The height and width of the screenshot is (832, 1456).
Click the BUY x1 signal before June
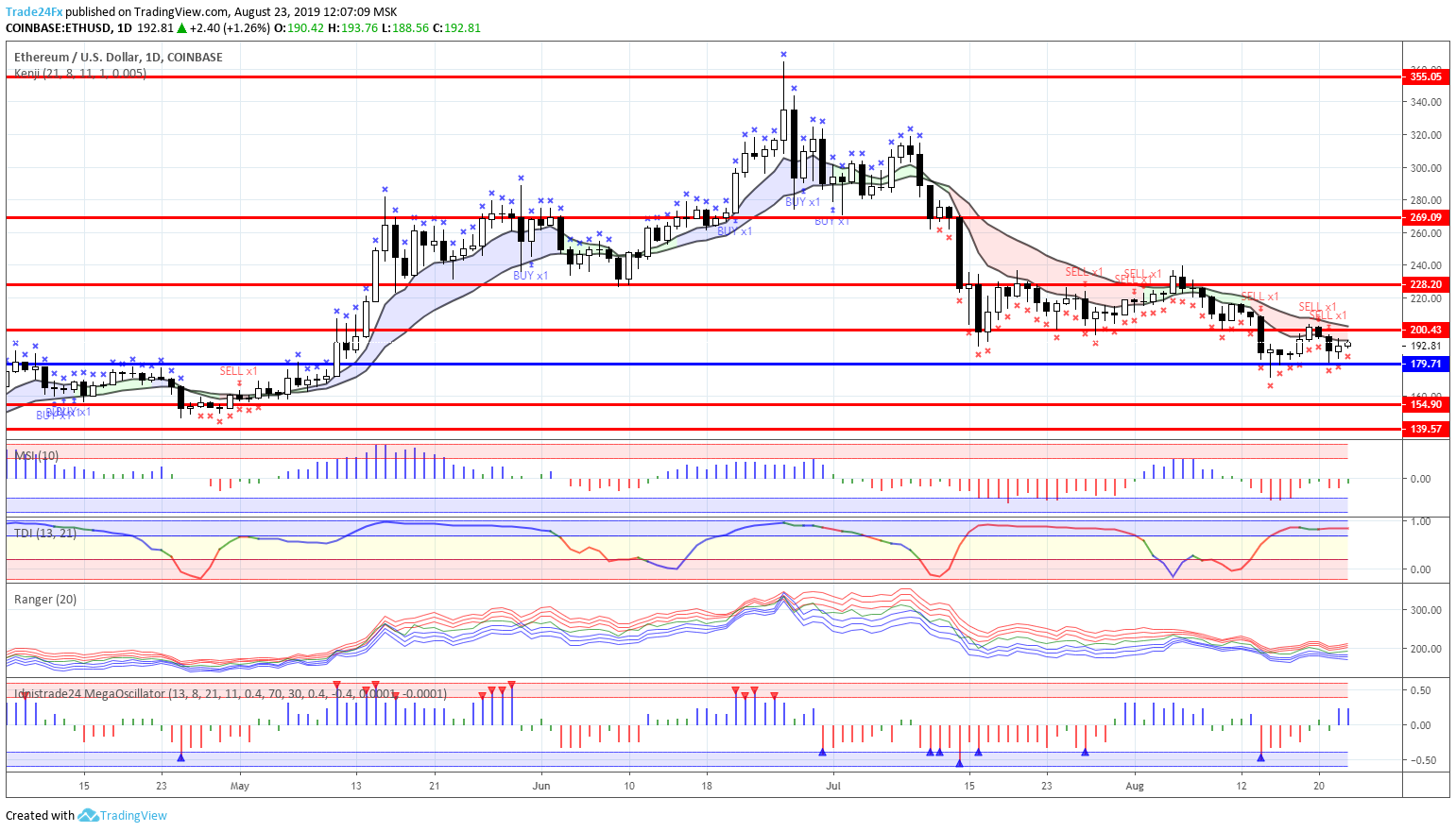tap(530, 276)
